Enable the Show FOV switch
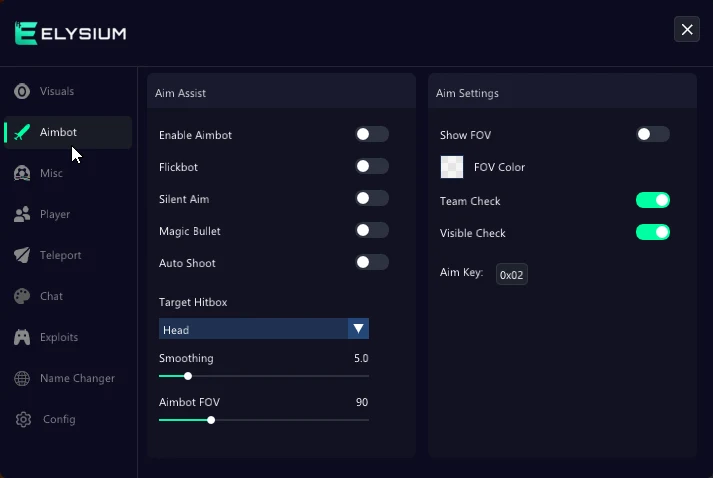The image size is (713, 478). pyautogui.click(x=653, y=135)
